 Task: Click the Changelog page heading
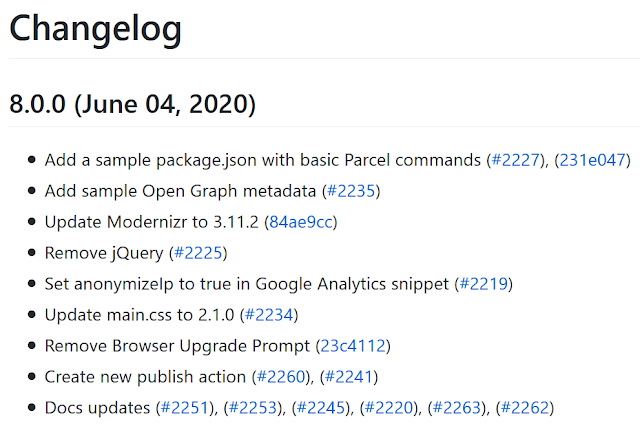click(x=95, y=29)
